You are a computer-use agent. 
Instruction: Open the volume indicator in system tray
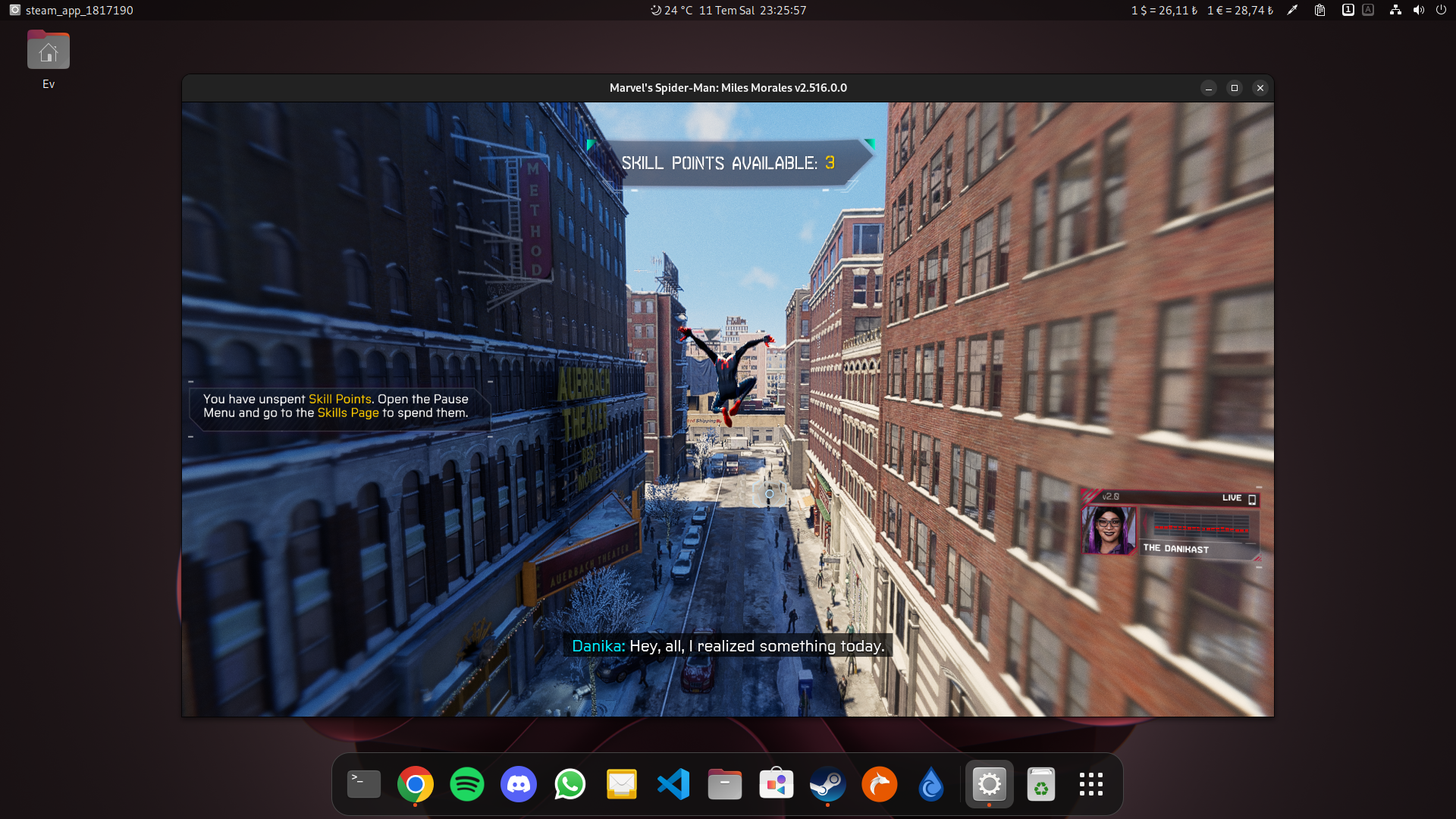(x=1418, y=10)
